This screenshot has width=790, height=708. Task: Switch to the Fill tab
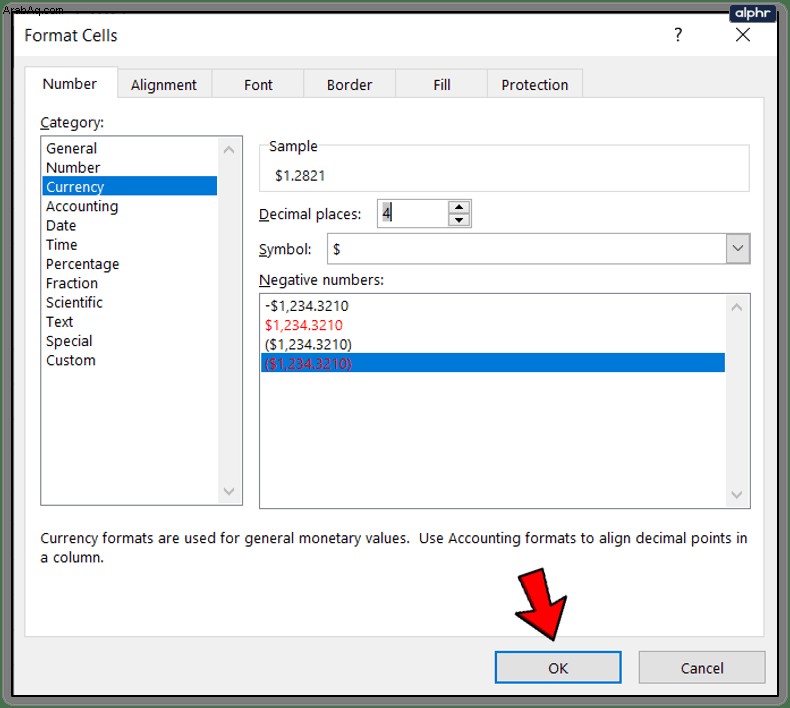click(442, 85)
